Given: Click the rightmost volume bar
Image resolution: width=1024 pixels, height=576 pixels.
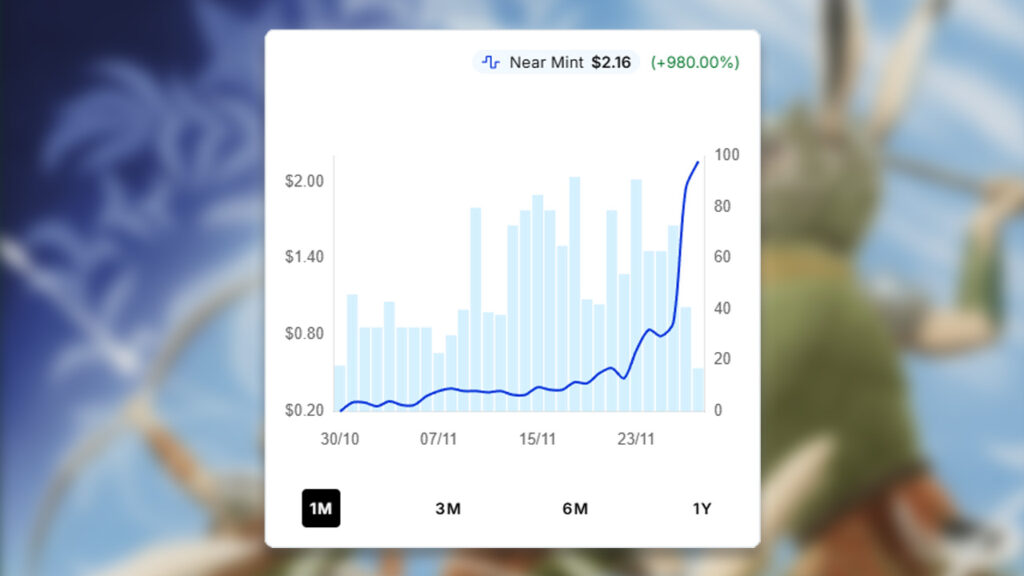Looking at the screenshot, I should point(698,390).
